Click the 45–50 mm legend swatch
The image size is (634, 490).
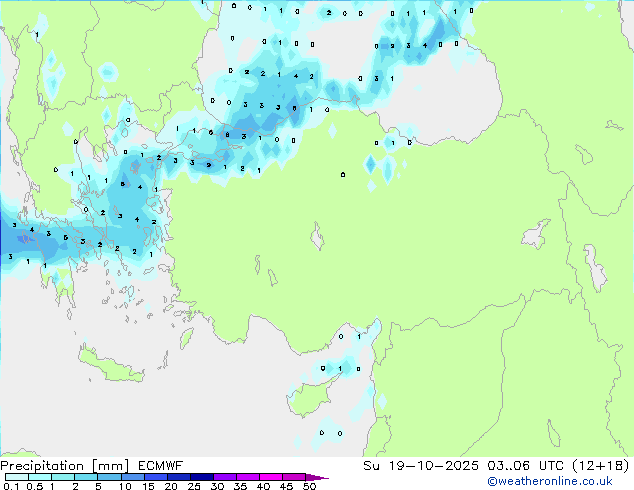coord(294,477)
